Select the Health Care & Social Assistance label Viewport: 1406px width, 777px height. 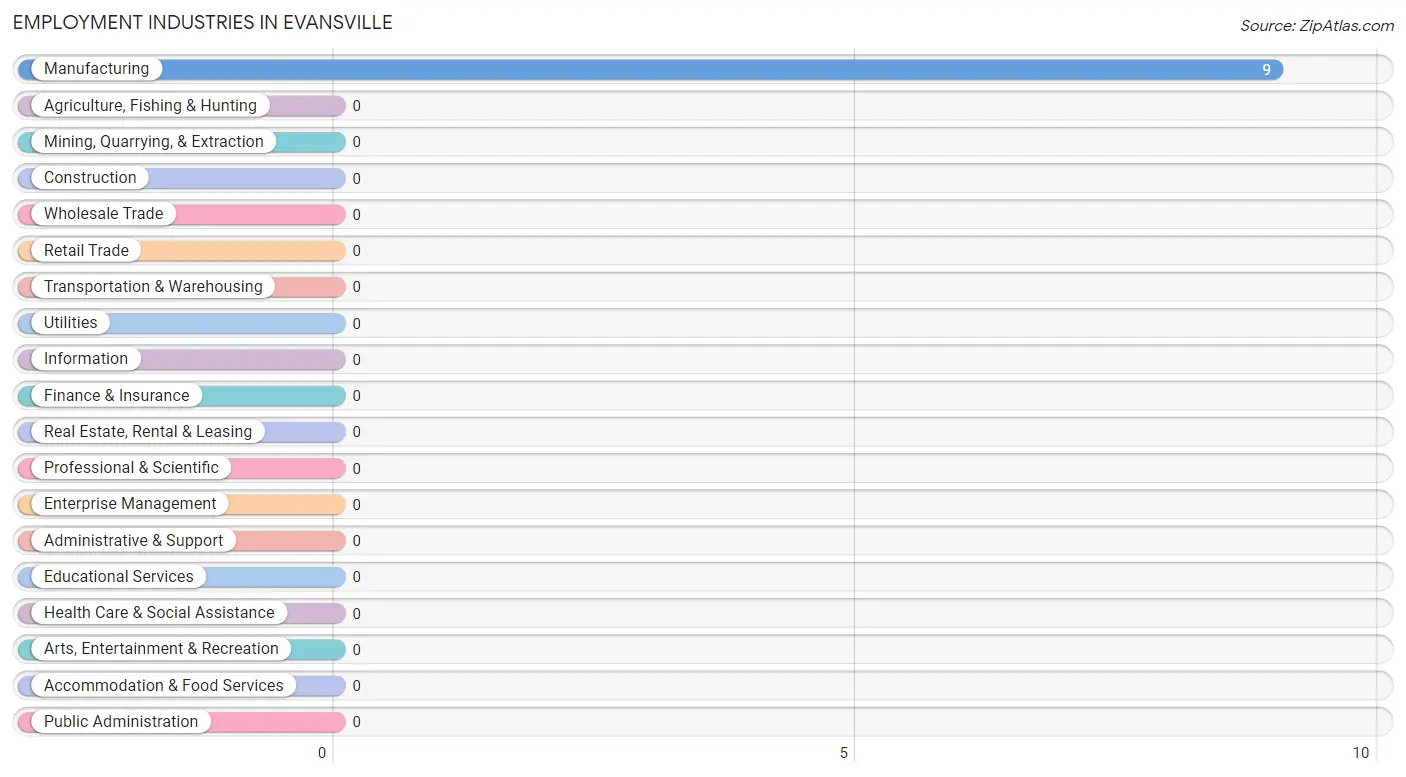click(x=159, y=613)
